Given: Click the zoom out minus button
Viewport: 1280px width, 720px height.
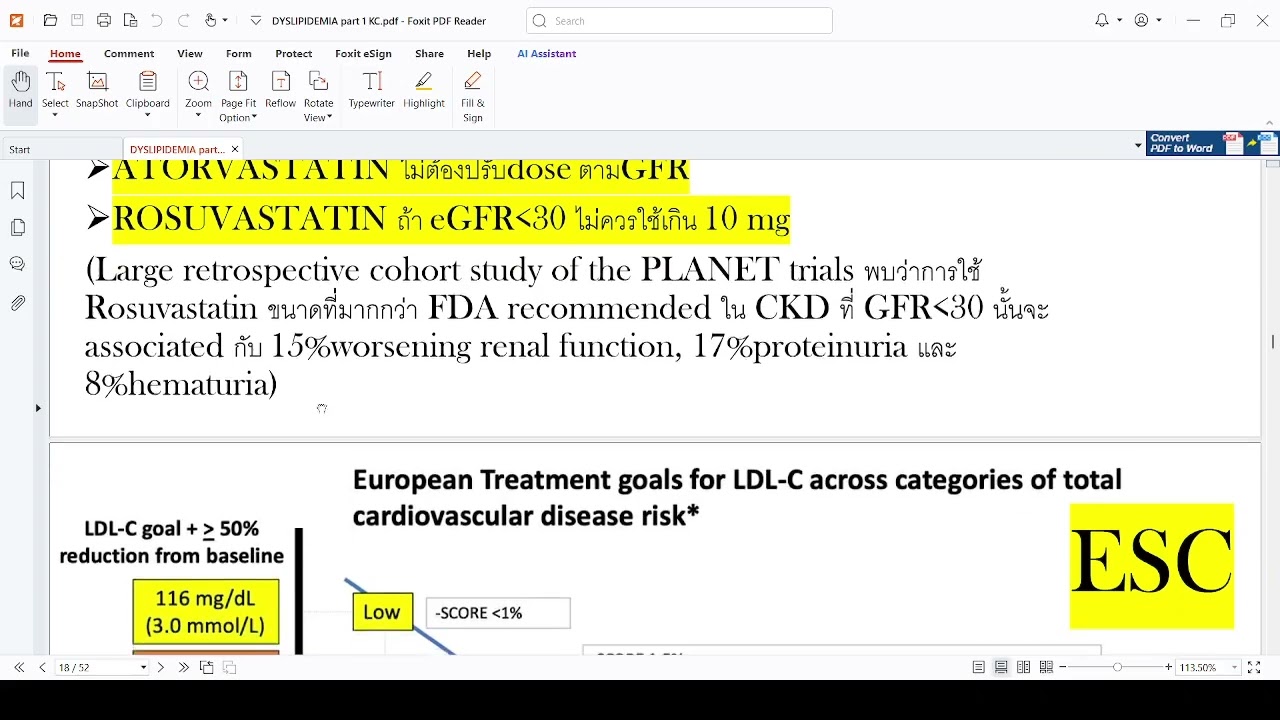Looking at the screenshot, I should [1063, 667].
